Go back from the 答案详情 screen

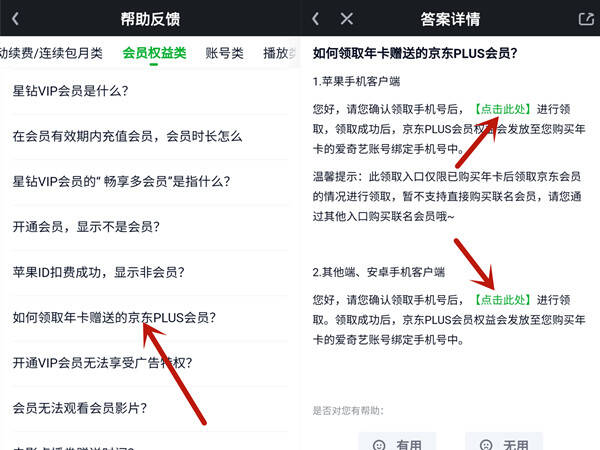(x=315, y=18)
